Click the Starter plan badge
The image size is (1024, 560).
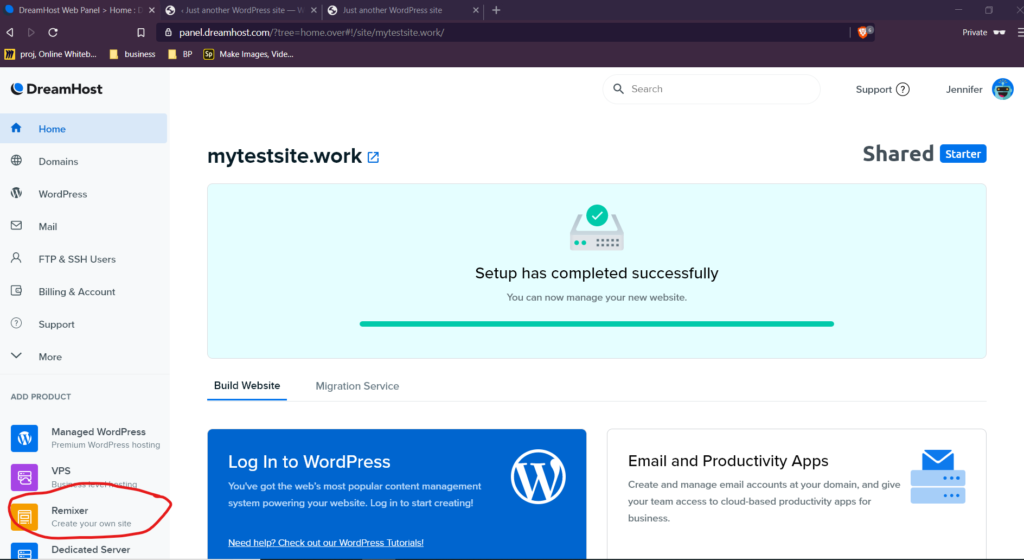963,154
